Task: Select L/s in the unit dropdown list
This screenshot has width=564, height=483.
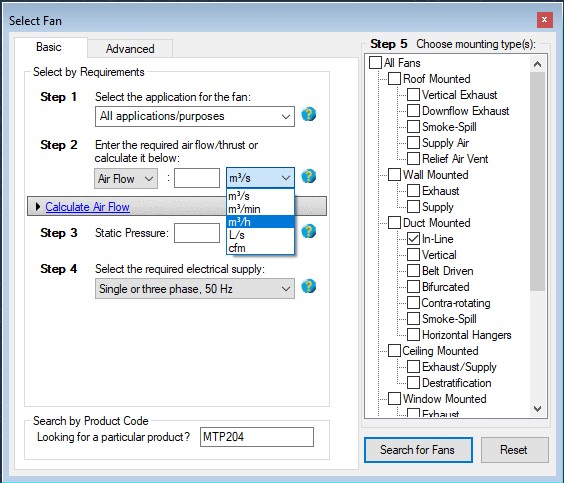Action: point(260,235)
